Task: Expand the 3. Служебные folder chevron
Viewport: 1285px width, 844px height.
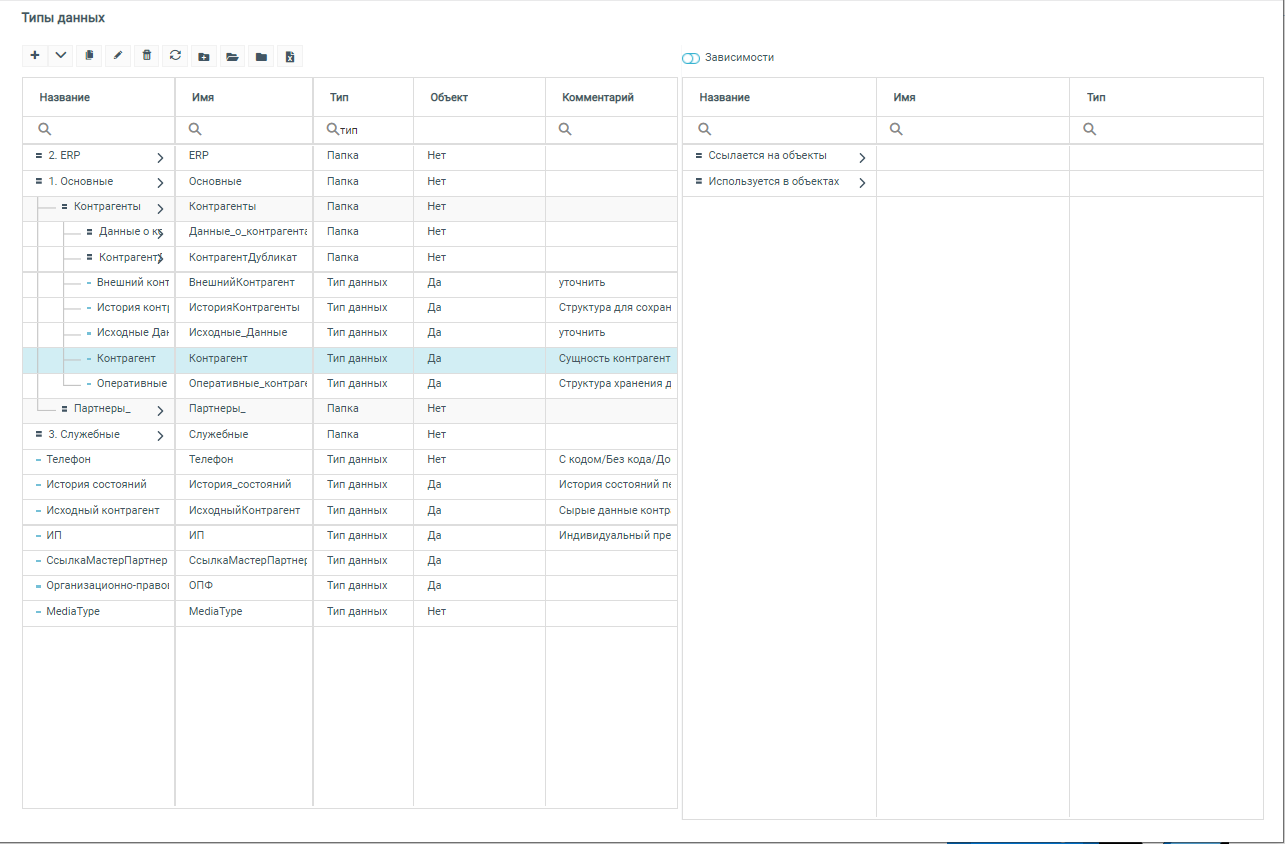Action: 160,436
